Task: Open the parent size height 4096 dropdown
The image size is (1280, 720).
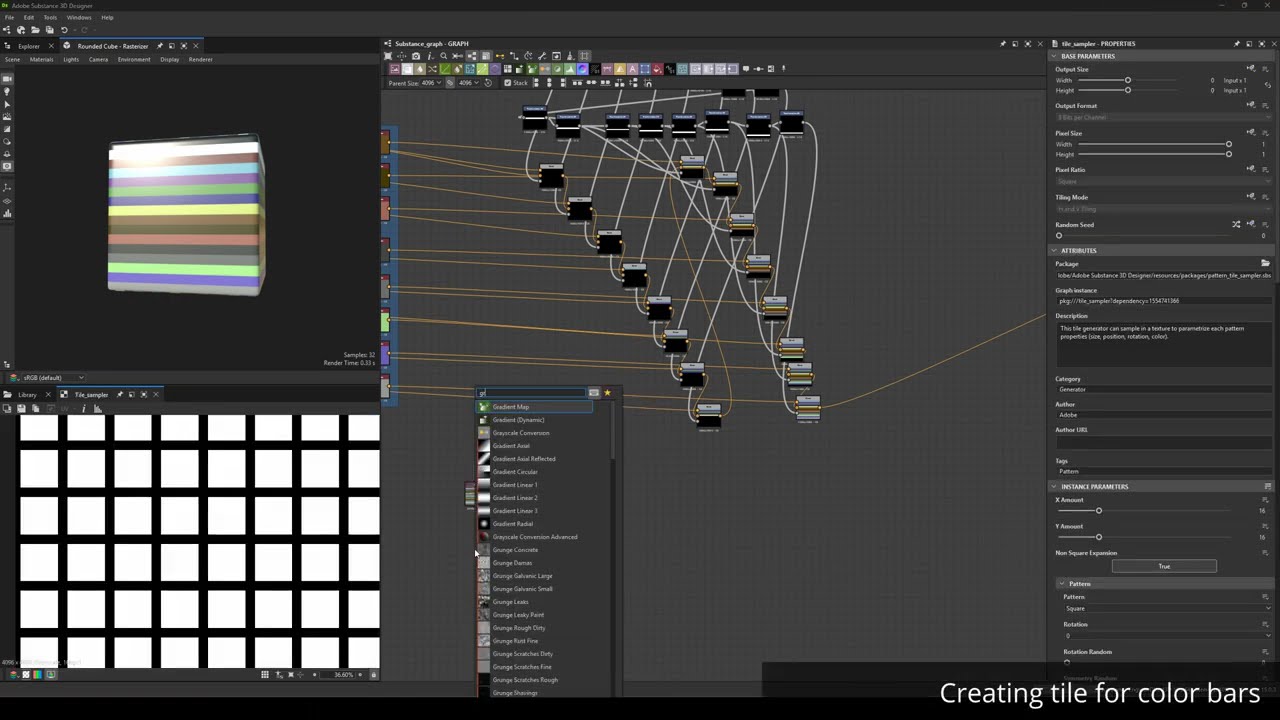Action: (x=468, y=83)
